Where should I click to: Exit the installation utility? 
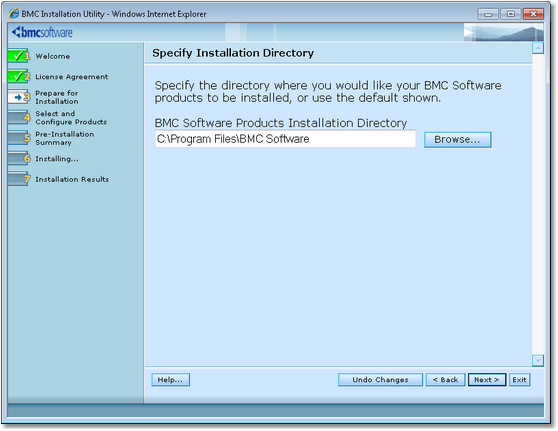click(520, 380)
